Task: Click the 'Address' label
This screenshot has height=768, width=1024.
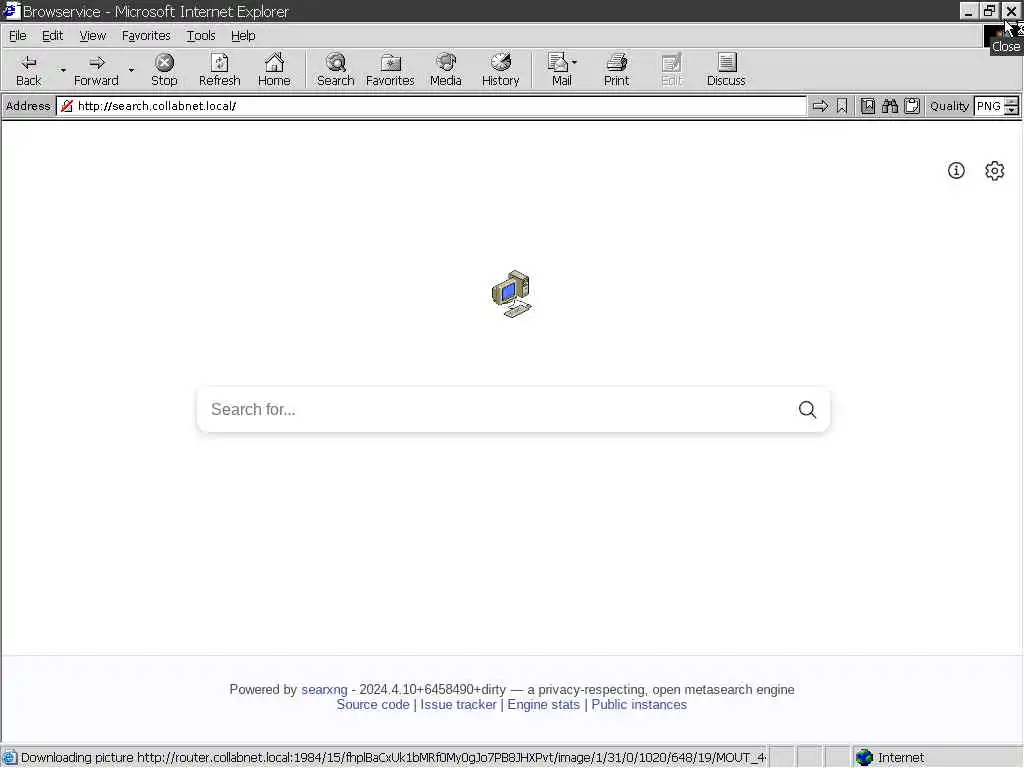Action: coord(28,106)
